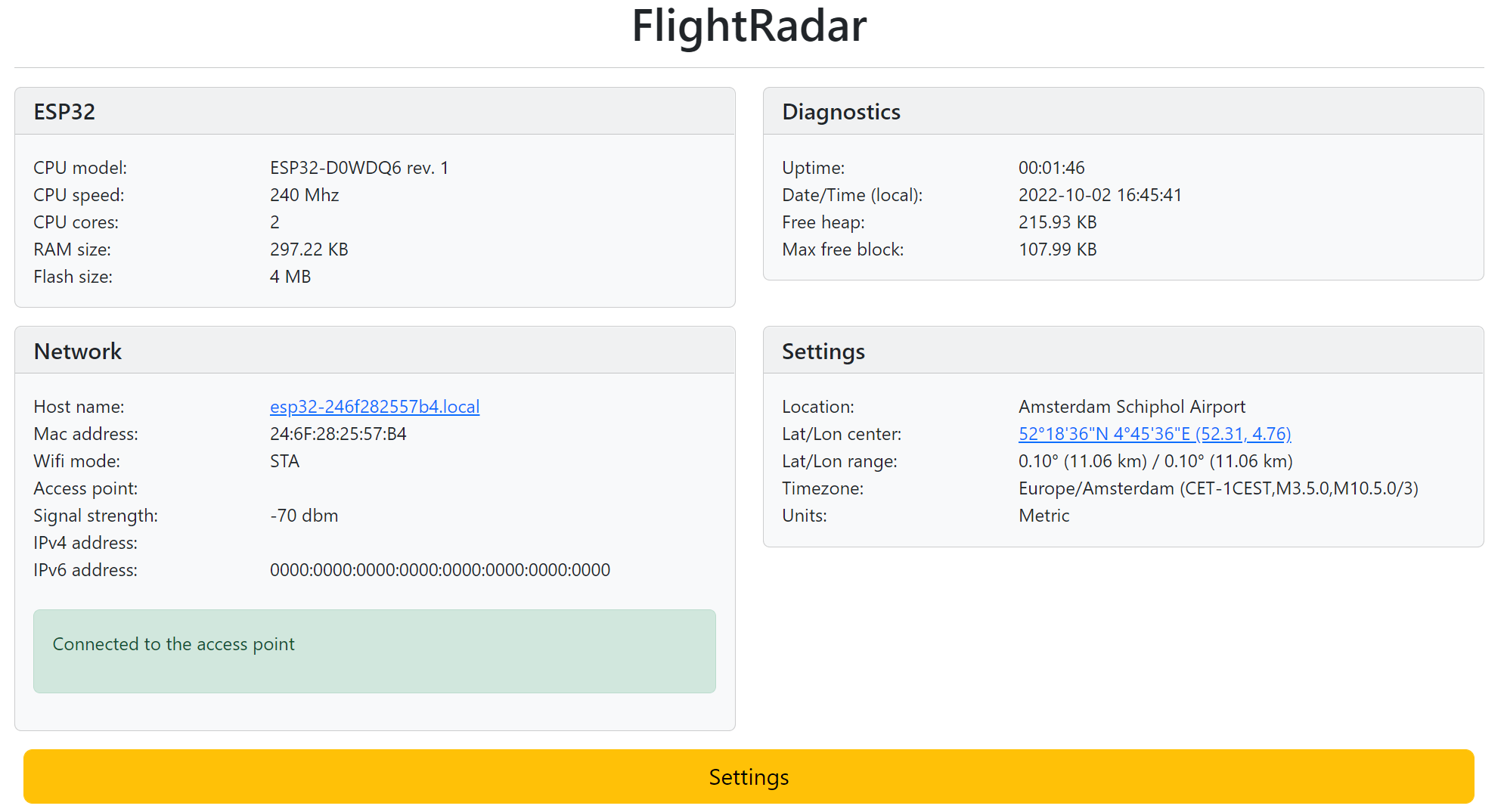Click the Europe/Amsterdam timezone value
This screenshot has width=1504, height=812.
1218,488
